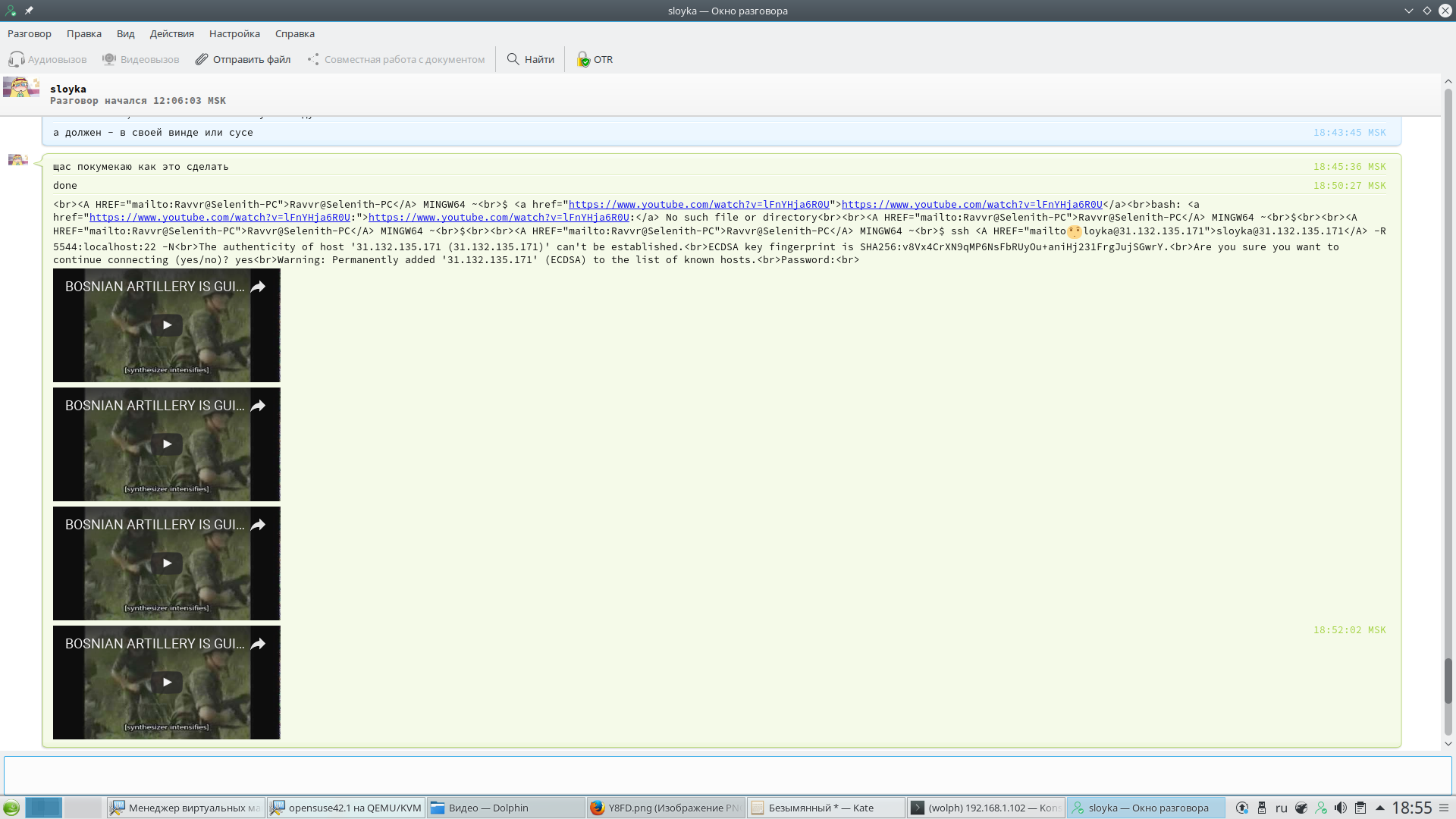Click the chat vertical scrollbar handle
Viewport: 1456px width, 819px height.
1448,681
